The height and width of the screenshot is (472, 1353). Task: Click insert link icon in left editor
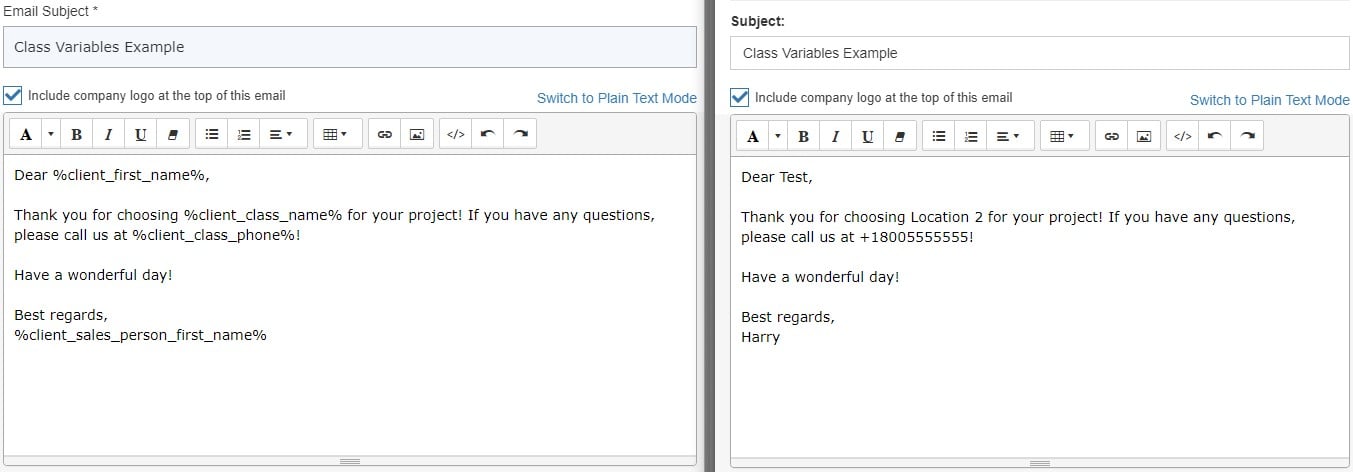[x=384, y=135]
